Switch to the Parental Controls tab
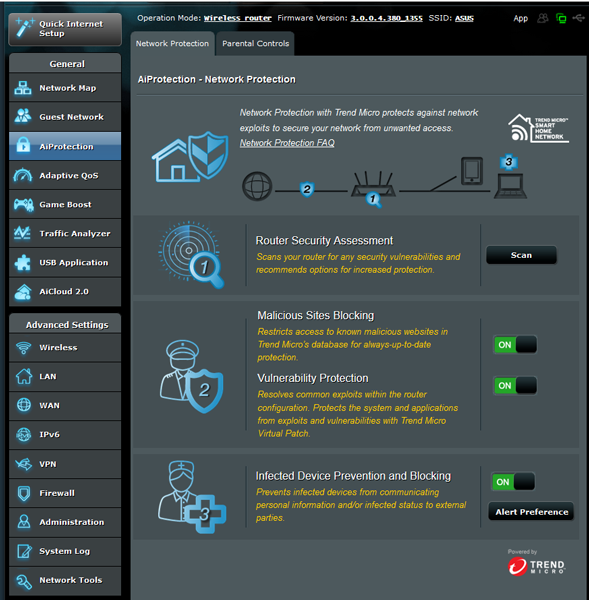589x600 pixels. 255,44
